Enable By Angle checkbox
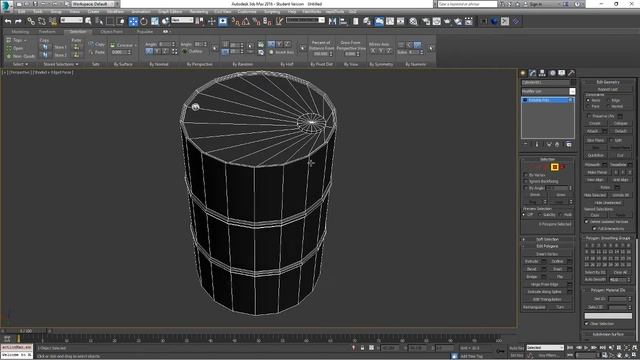Screen dimensions: 640x360 tap(526, 188)
